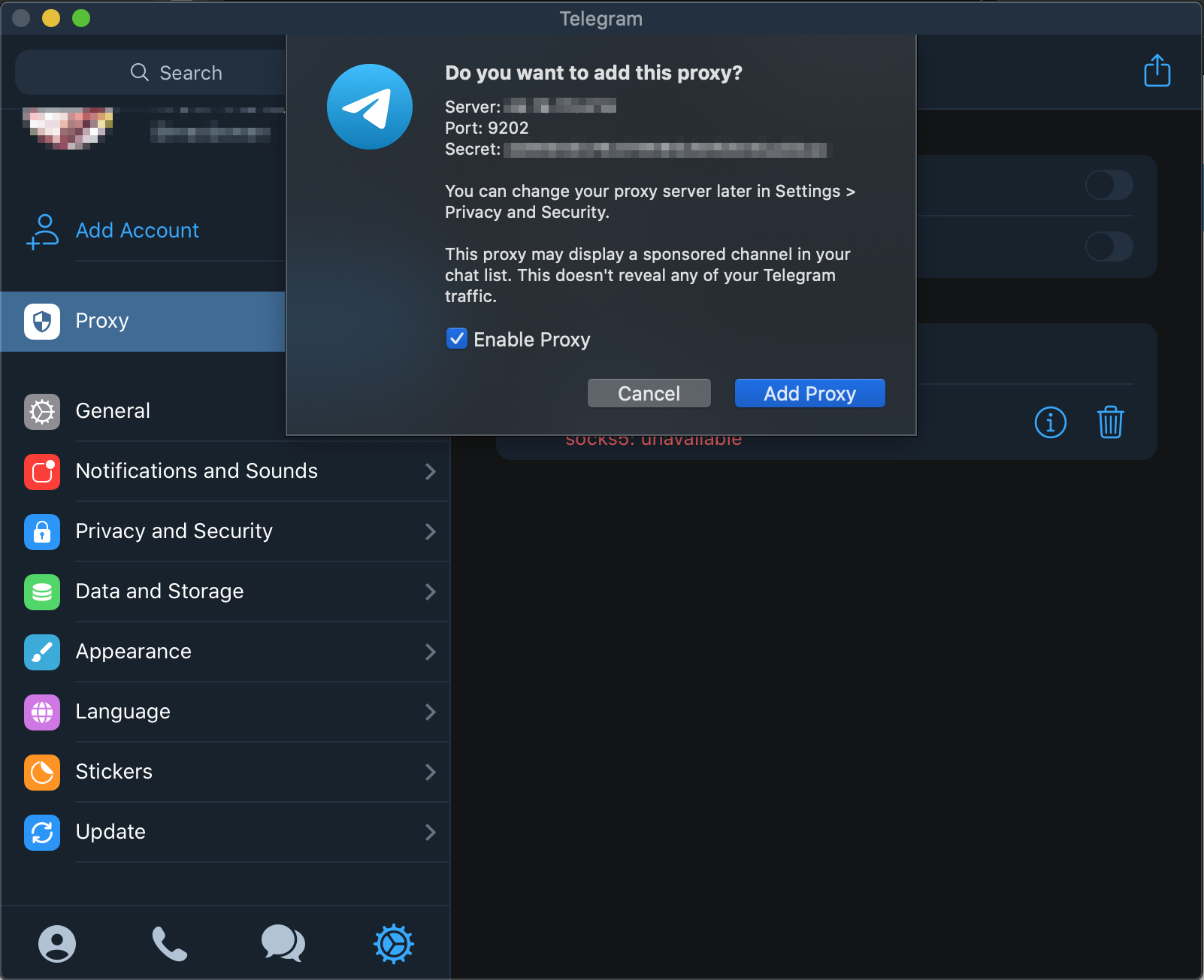Switch to Calls tab with phone icon
This screenshot has width=1204, height=980.
170,944
